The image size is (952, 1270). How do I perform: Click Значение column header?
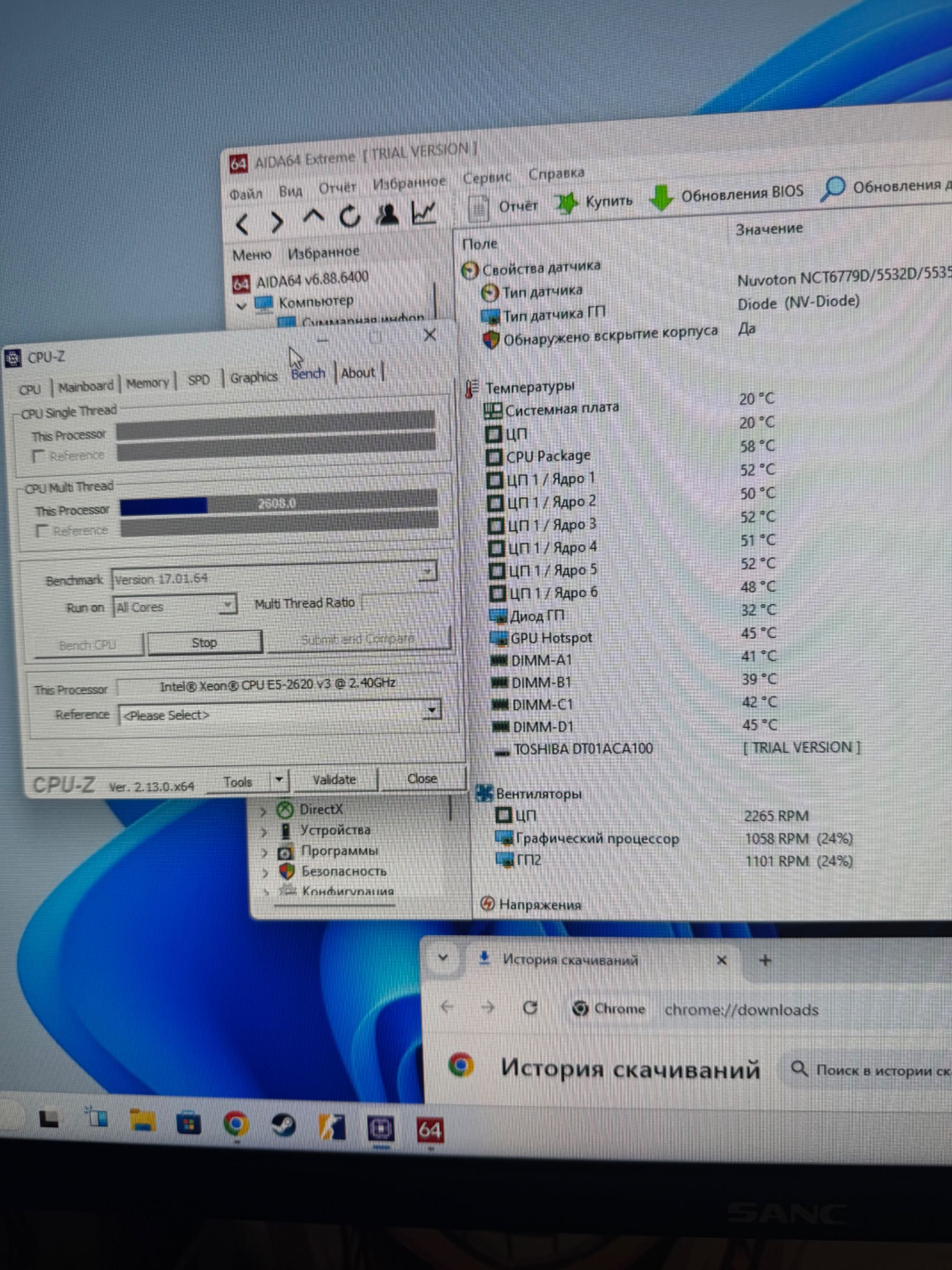coord(769,229)
